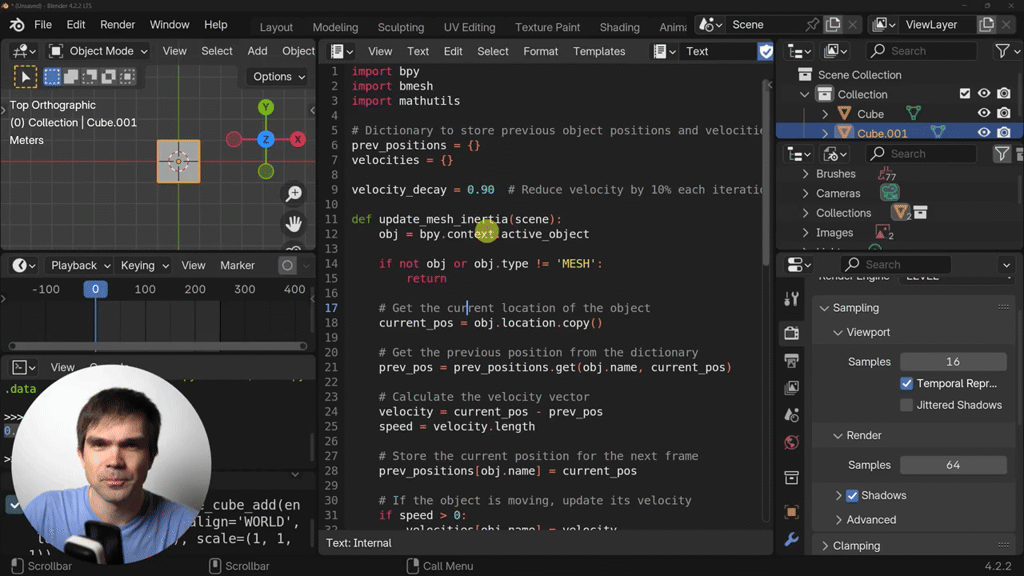Switch to the Shading workspace tab
Screen dimensions: 1024x576
click(619, 27)
